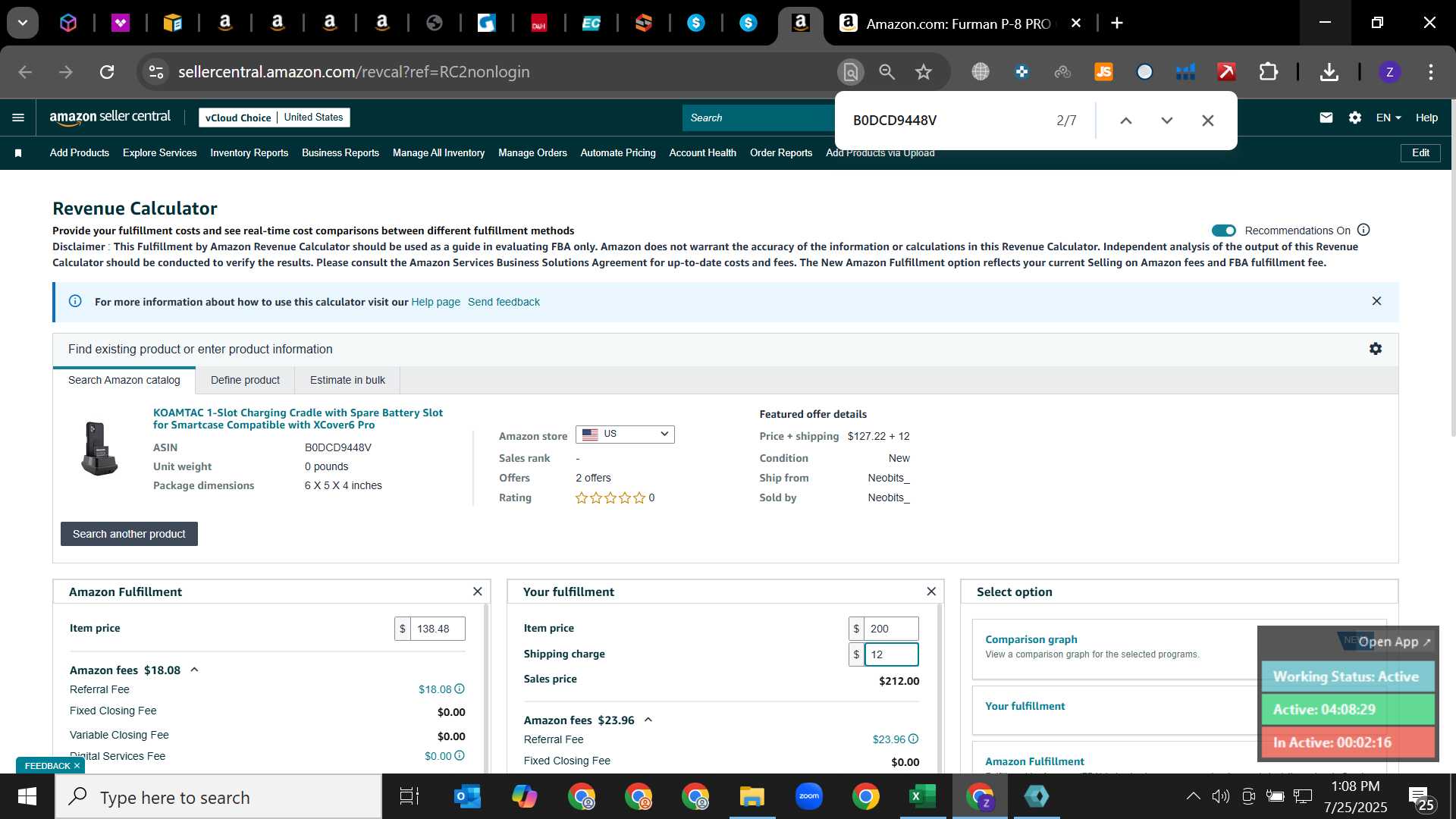Bookmark this page with star icon
Image resolution: width=1456 pixels, height=819 pixels.
click(x=923, y=72)
